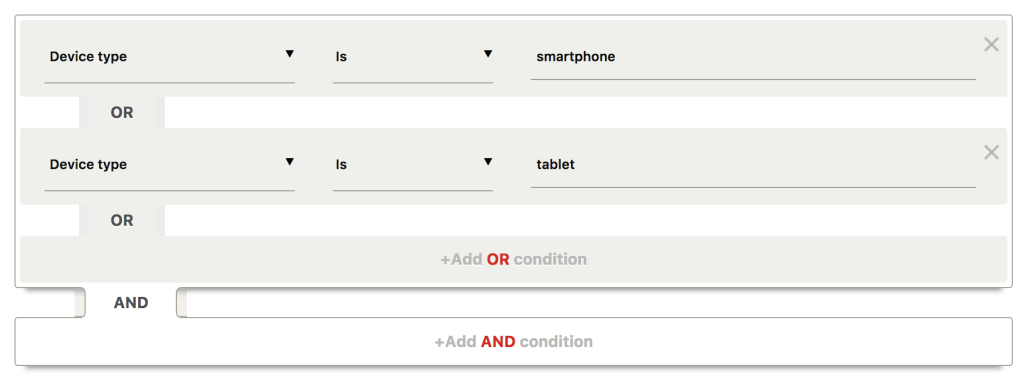Viewport: 1024px width, 386px height.
Task: Delete the tablet condition with its X
Action: pos(991,152)
